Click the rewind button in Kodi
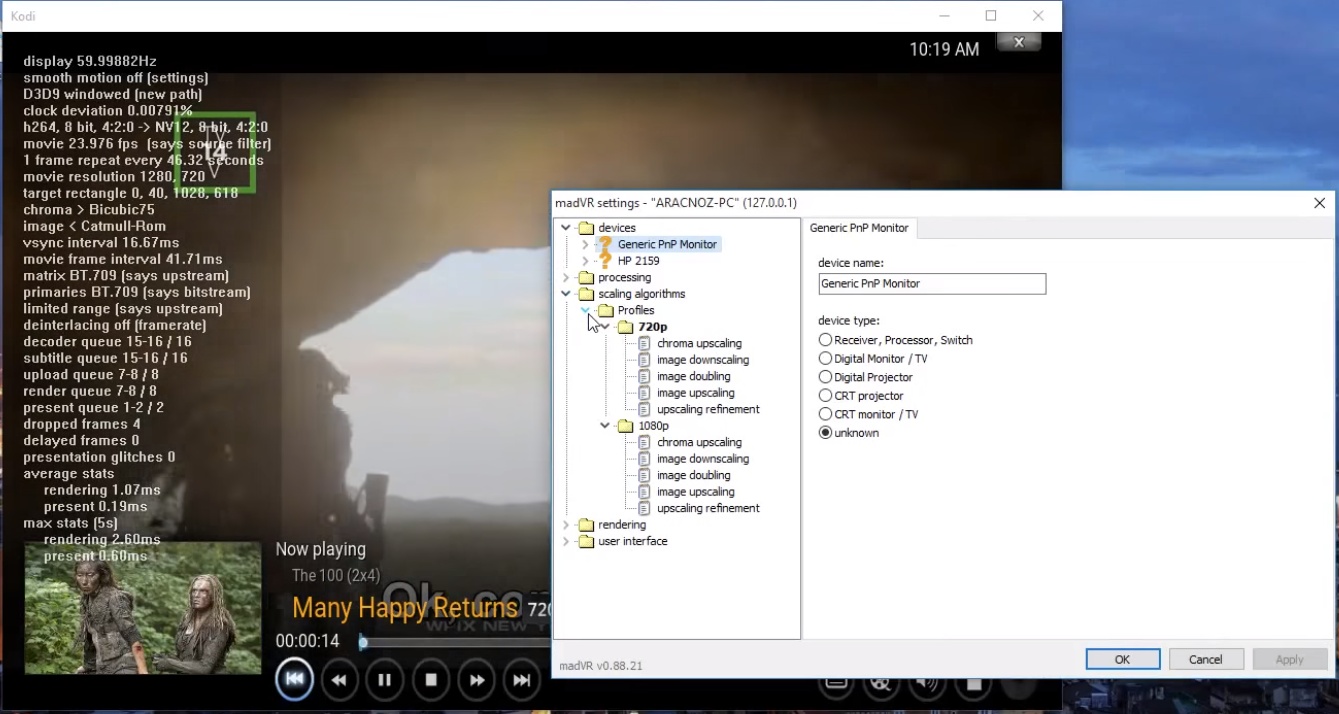The image size is (1339, 714). point(339,680)
